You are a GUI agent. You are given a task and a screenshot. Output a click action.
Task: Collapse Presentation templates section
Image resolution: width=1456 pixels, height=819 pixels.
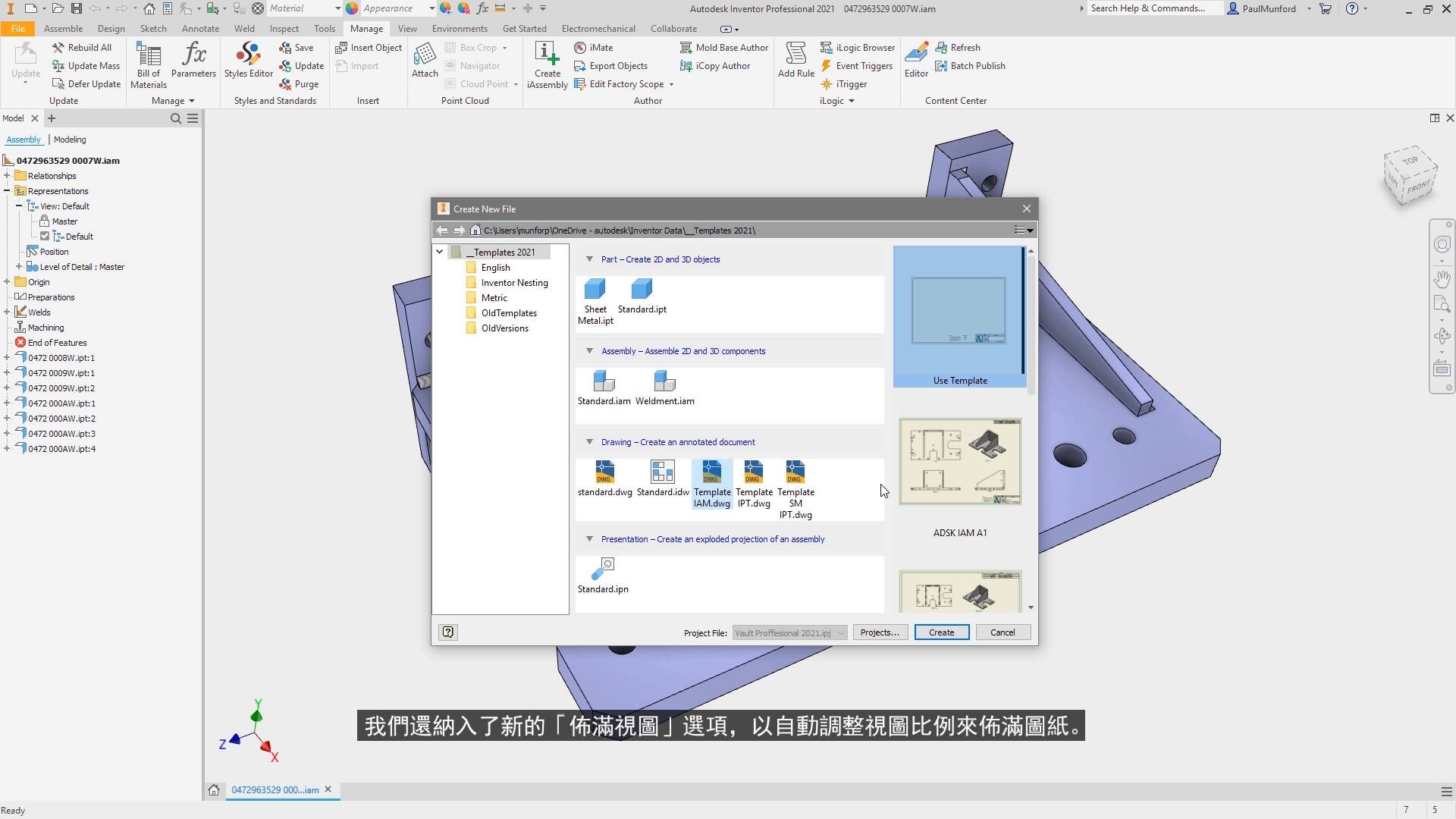coord(589,539)
